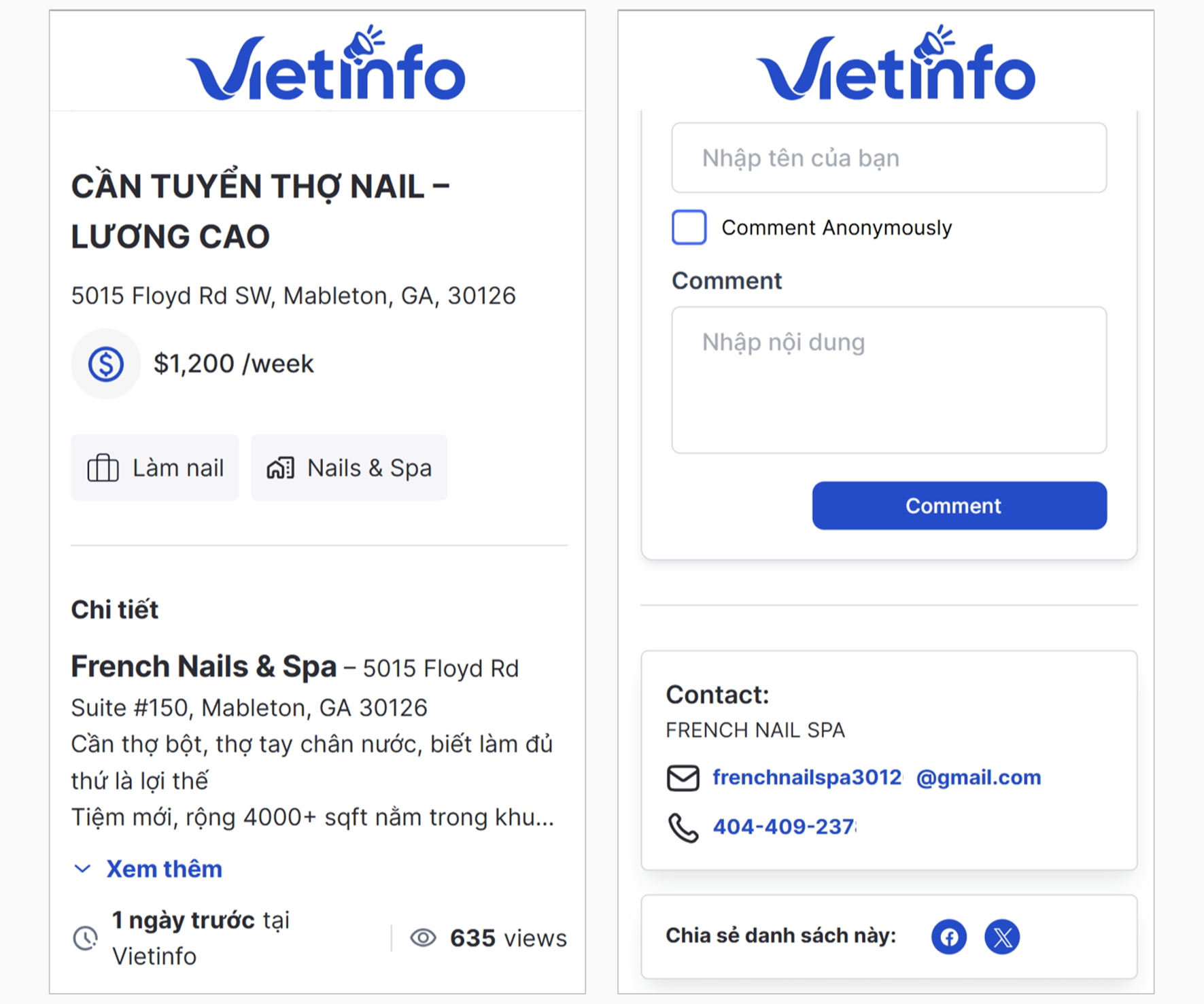Enable the Comment Anonymously checkbox

tap(689, 227)
